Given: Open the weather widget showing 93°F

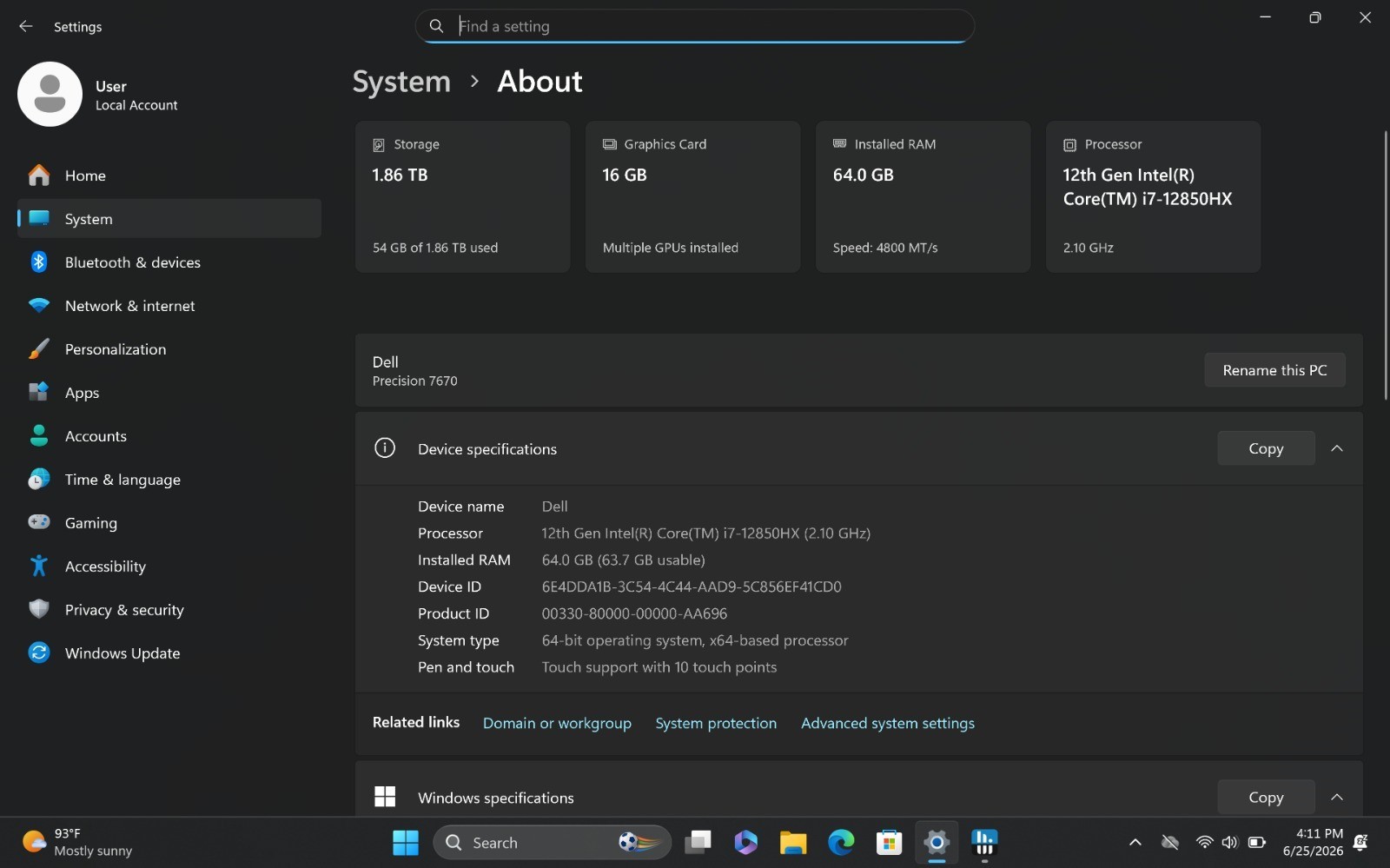Looking at the screenshot, I should tap(78, 842).
